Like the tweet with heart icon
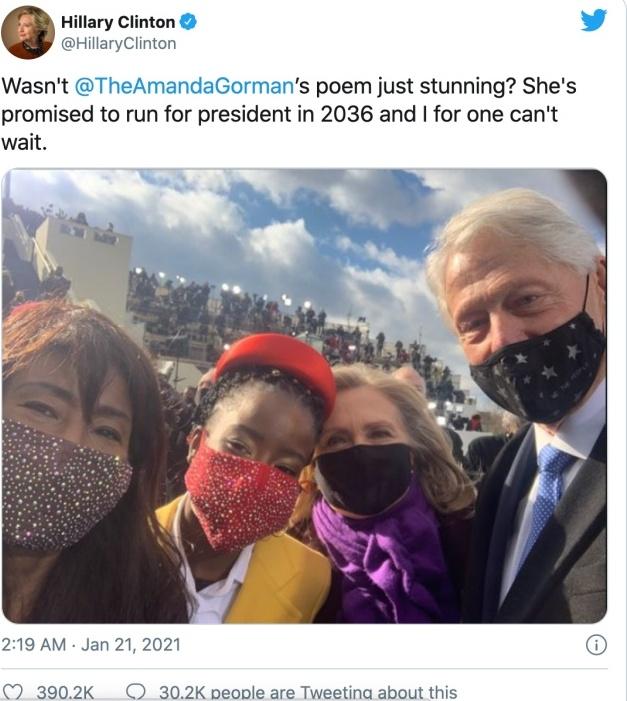The image size is (627, 701). 13,692
